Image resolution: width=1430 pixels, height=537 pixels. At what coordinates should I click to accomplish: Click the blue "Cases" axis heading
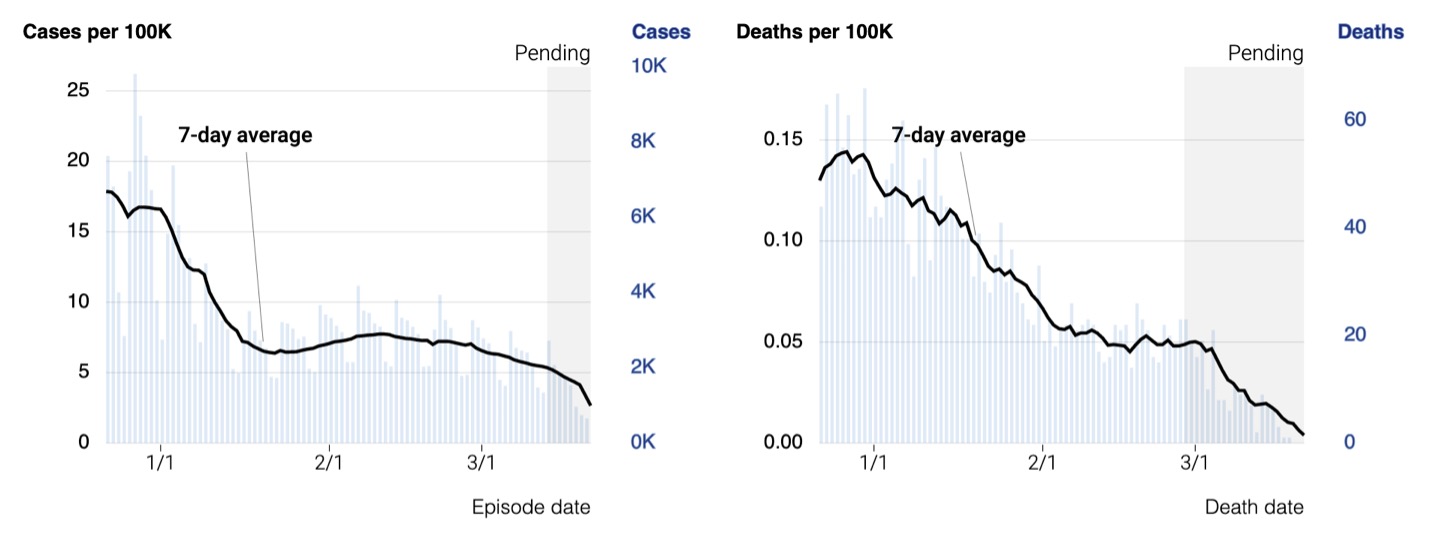pos(661,32)
